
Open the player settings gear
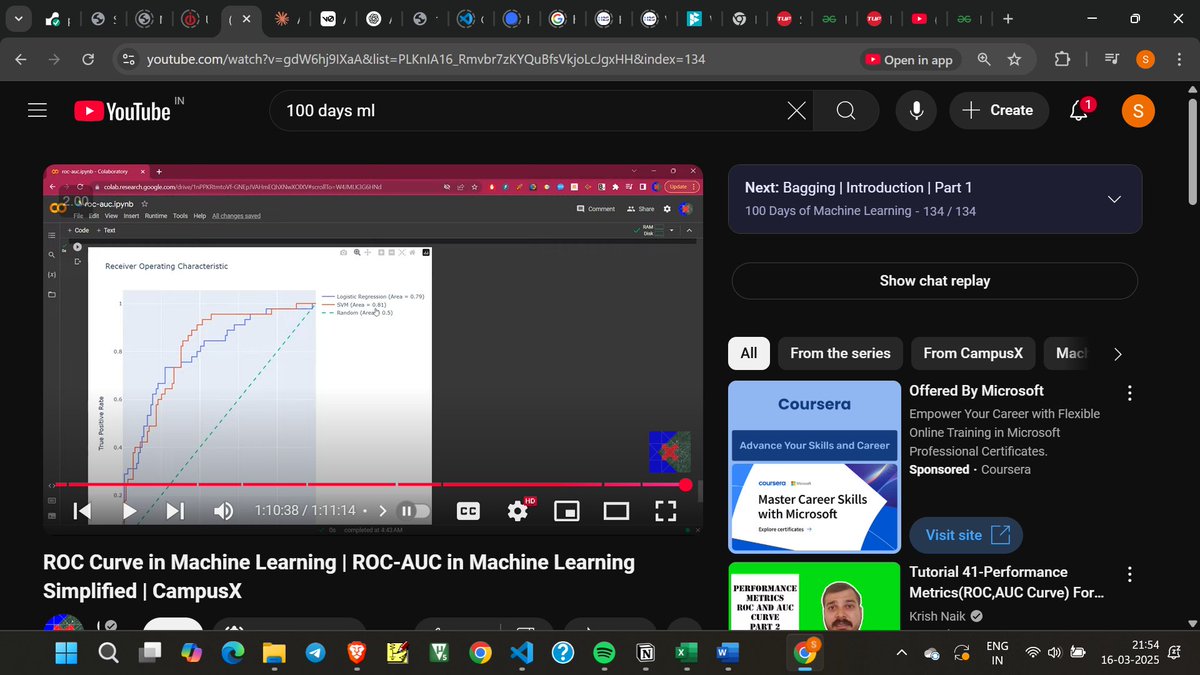(518, 511)
